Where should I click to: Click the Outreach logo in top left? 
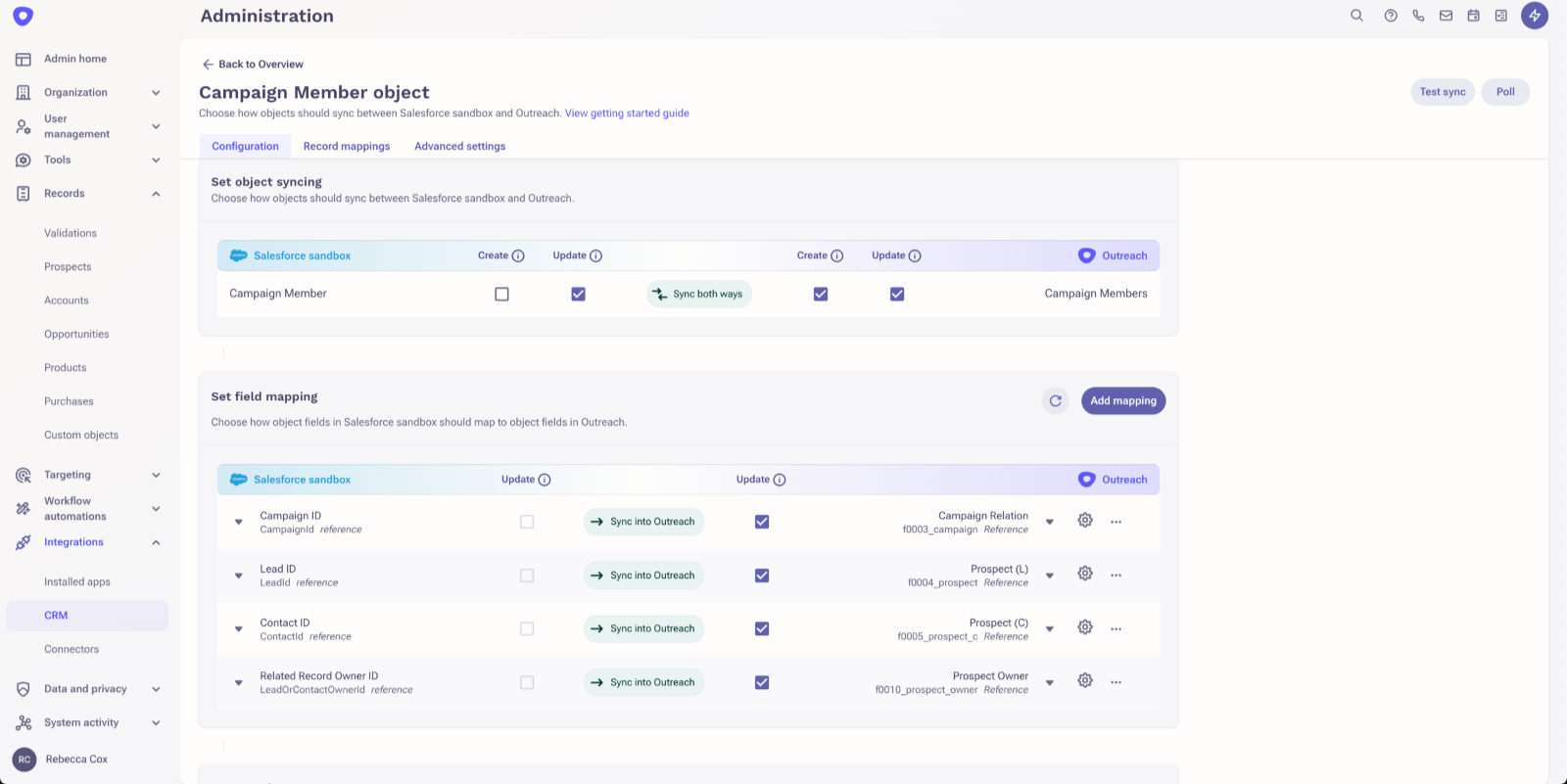coord(24,16)
